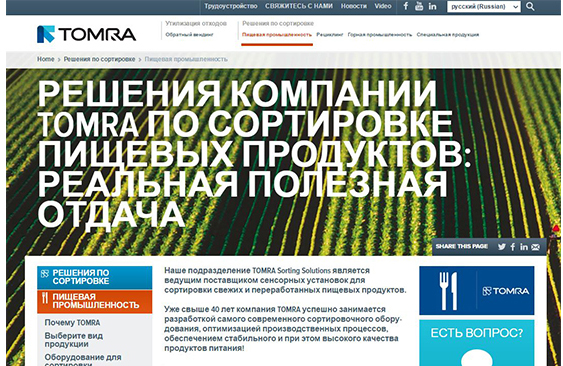Open Горная промышленность navigation item
The width and height of the screenshot is (563, 366).
pos(380,35)
